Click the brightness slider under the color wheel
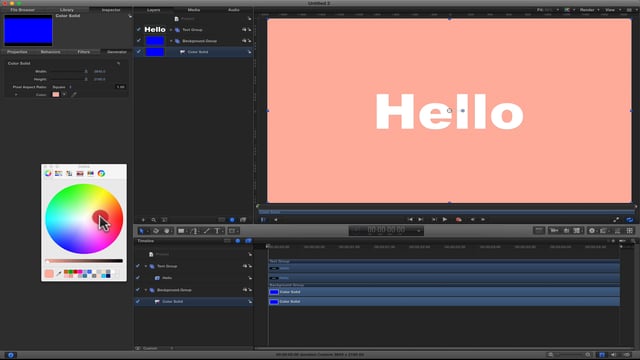The height and width of the screenshot is (360, 640). [84, 261]
